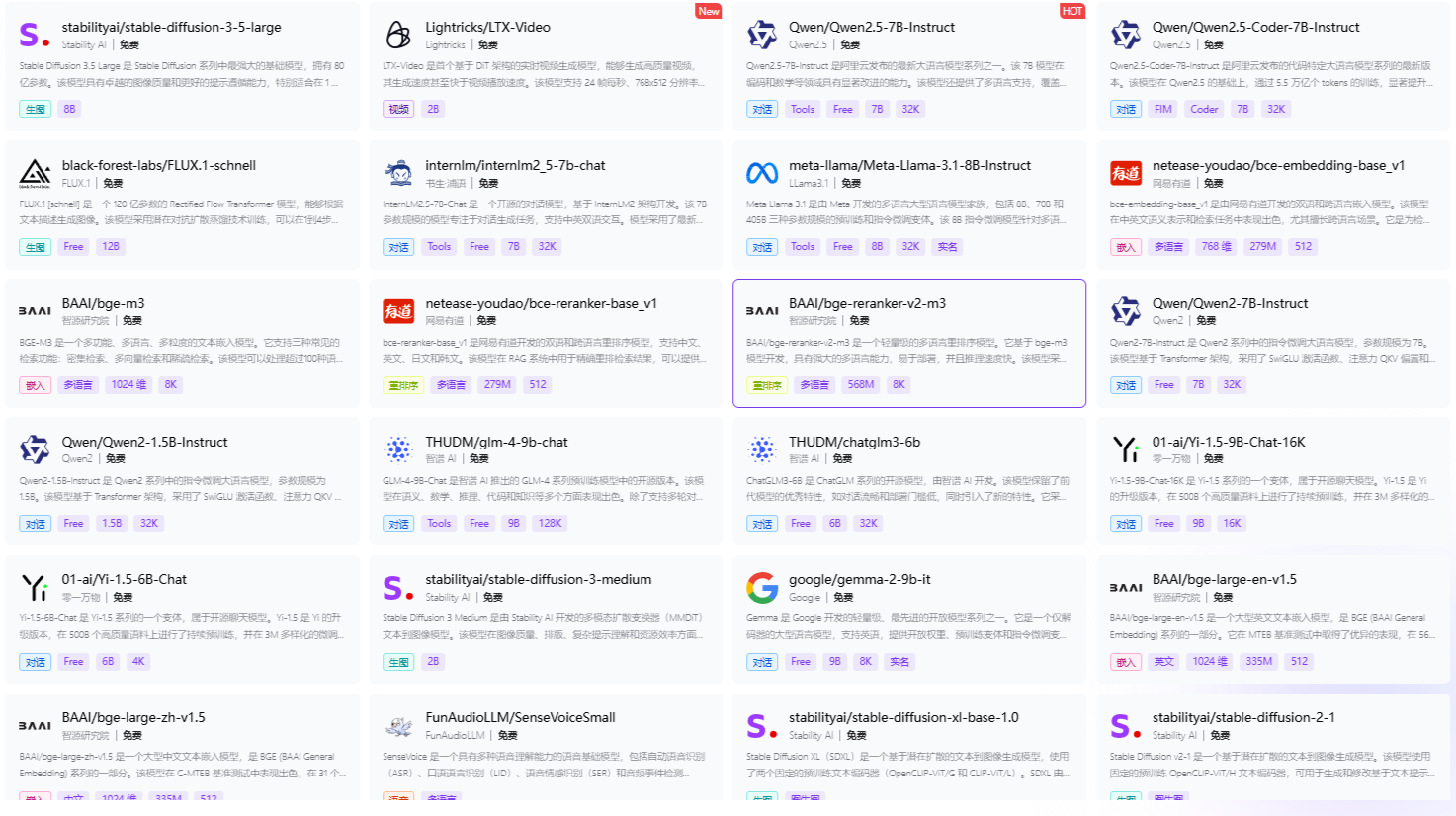Open the 01-ai/Yi-1.5-9B-Chat-16K title
Image resolution: width=1456 pixels, height=816 pixels.
(x=1229, y=442)
